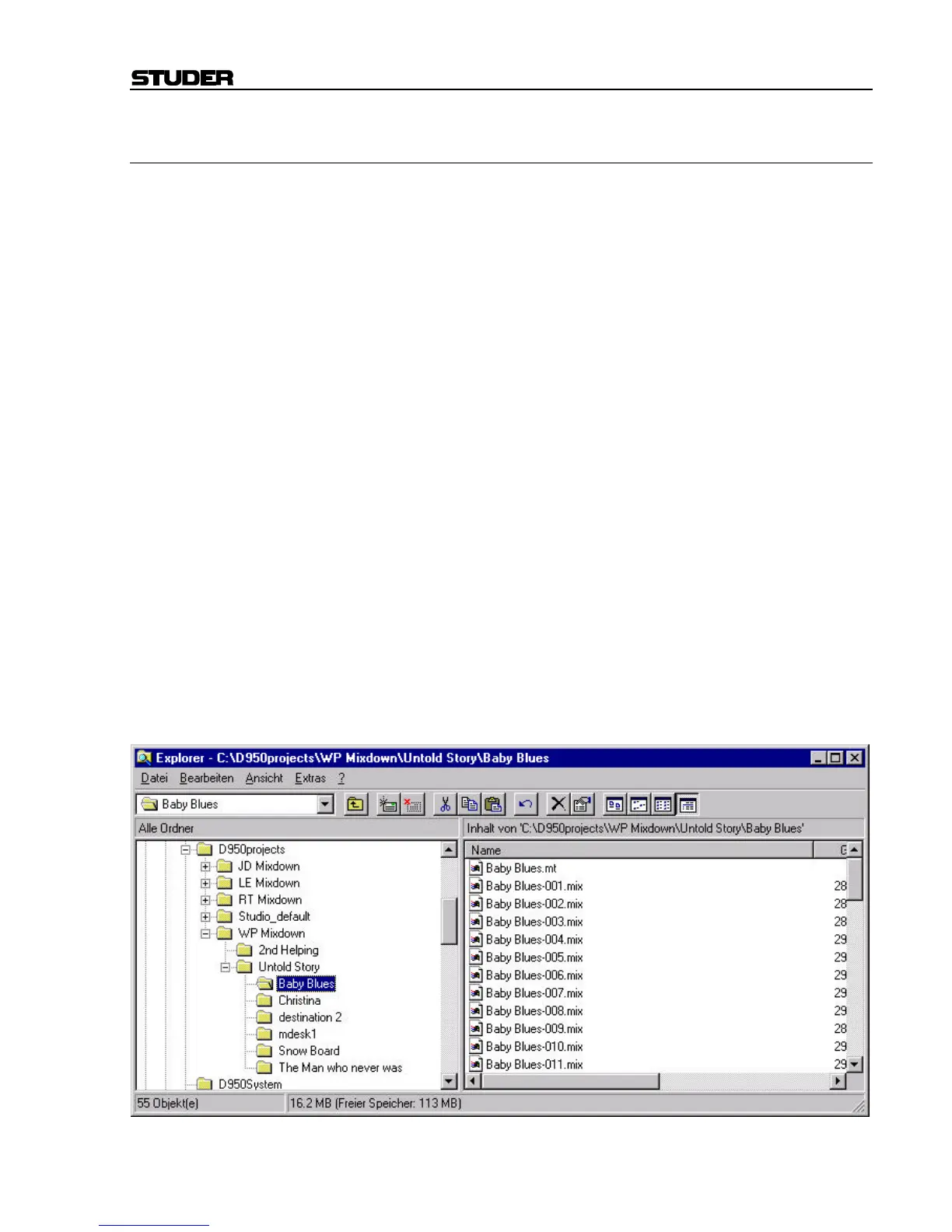Select file Baby Blues-011.mix
The image size is (952, 1232).
tap(534, 1065)
